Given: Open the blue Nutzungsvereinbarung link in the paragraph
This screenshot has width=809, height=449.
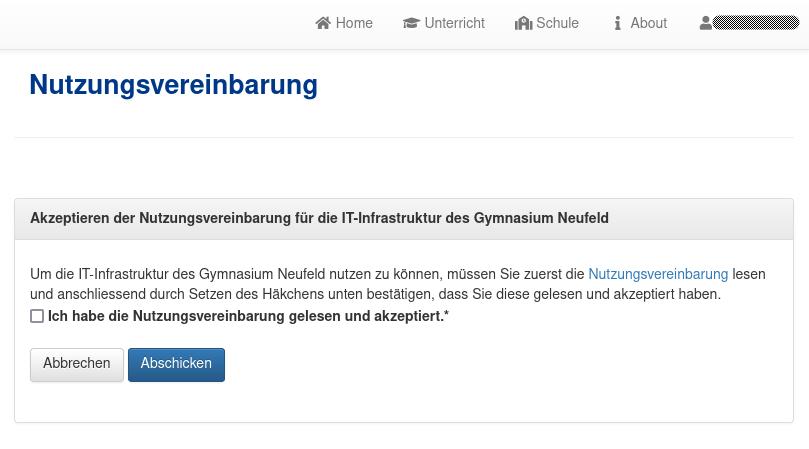Looking at the screenshot, I should (658, 274).
